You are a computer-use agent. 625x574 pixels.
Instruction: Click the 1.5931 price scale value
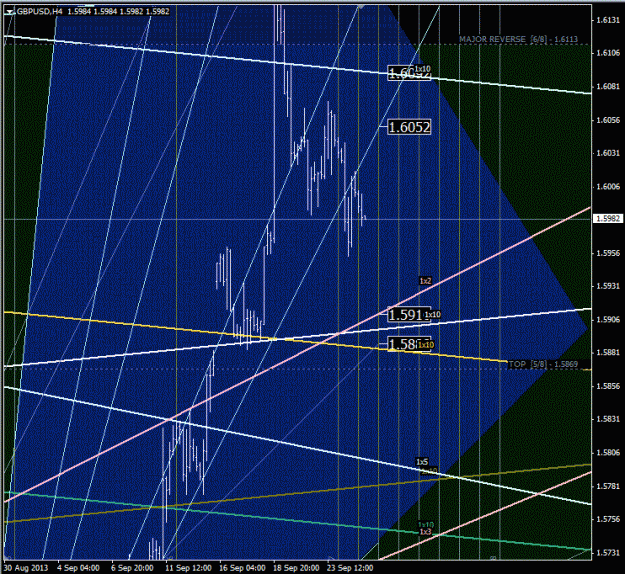click(x=608, y=286)
